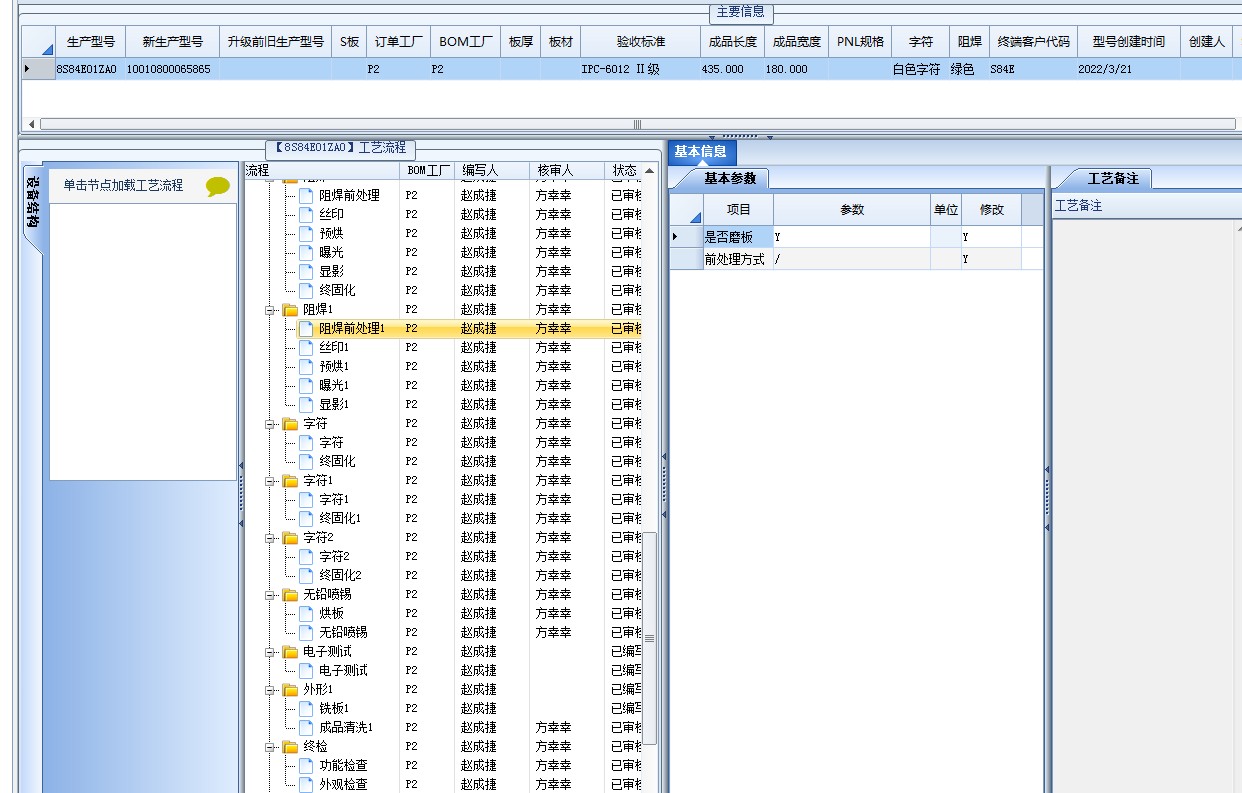Collapse the 字符 folder node
The width and height of the screenshot is (1242, 793).
[270, 423]
